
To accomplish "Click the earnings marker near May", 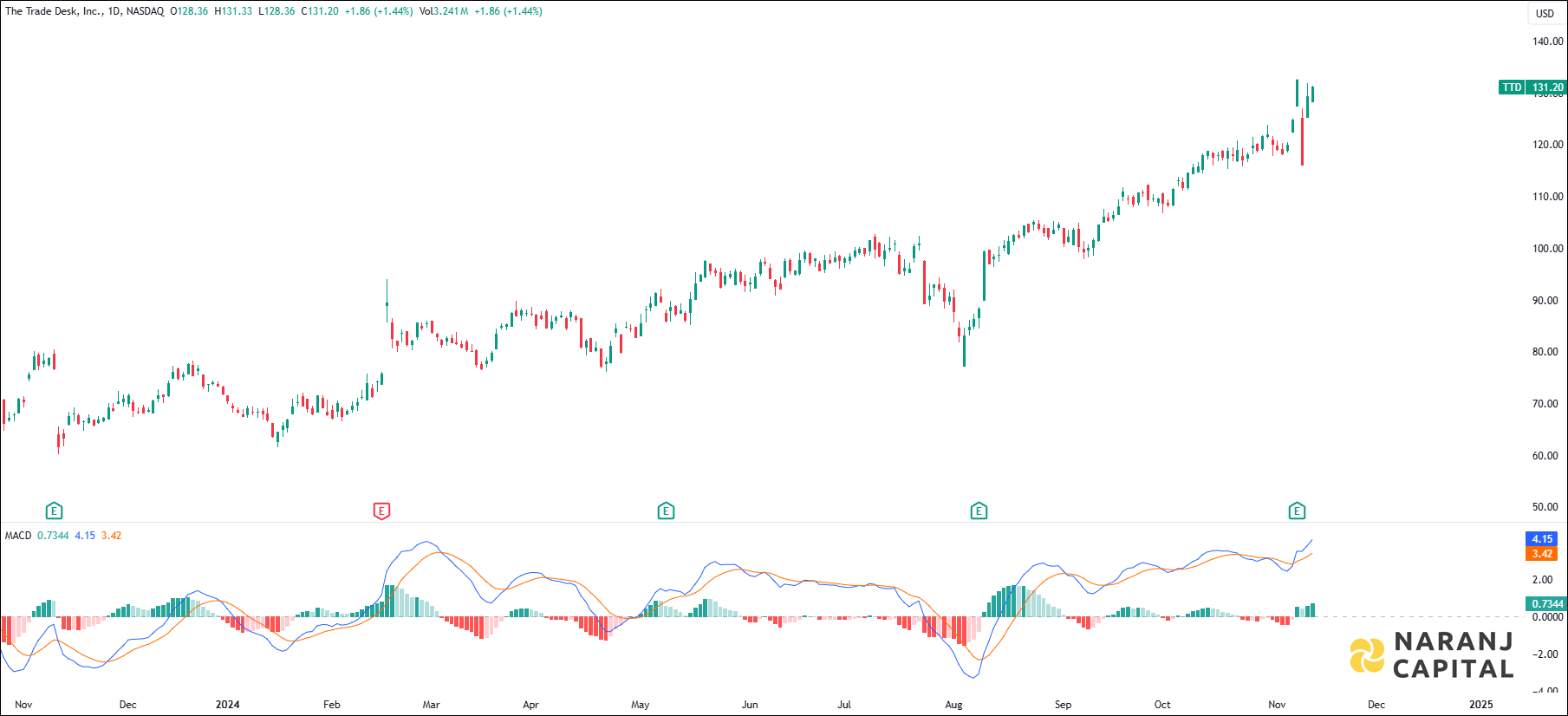I will [x=666, y=511].
